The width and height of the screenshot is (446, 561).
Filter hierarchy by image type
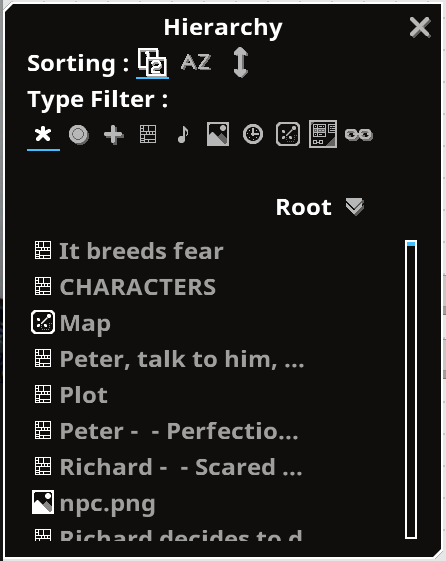[x=218, y=134]
